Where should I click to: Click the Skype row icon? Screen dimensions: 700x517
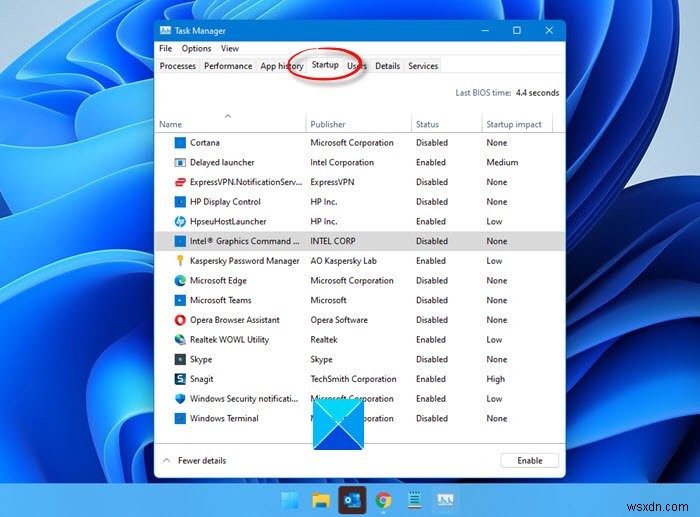180,359
